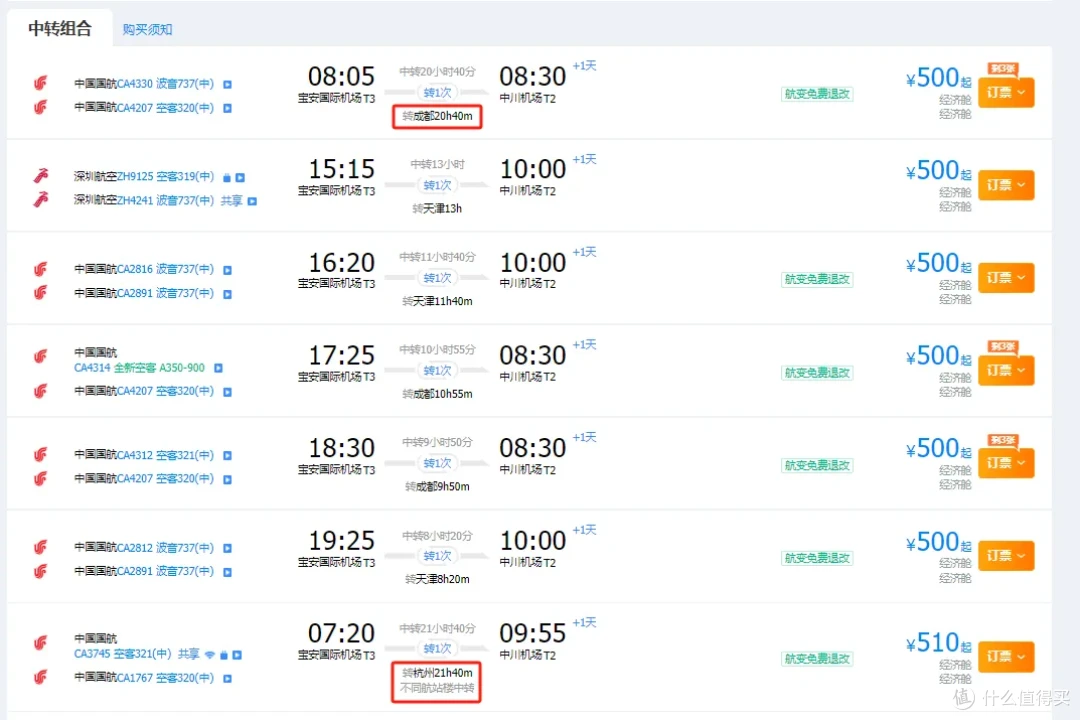Expand 订票 dropdown for the 08:05 flight
The width and height of the screenshot is (1080, 720).
point(1006,92)
